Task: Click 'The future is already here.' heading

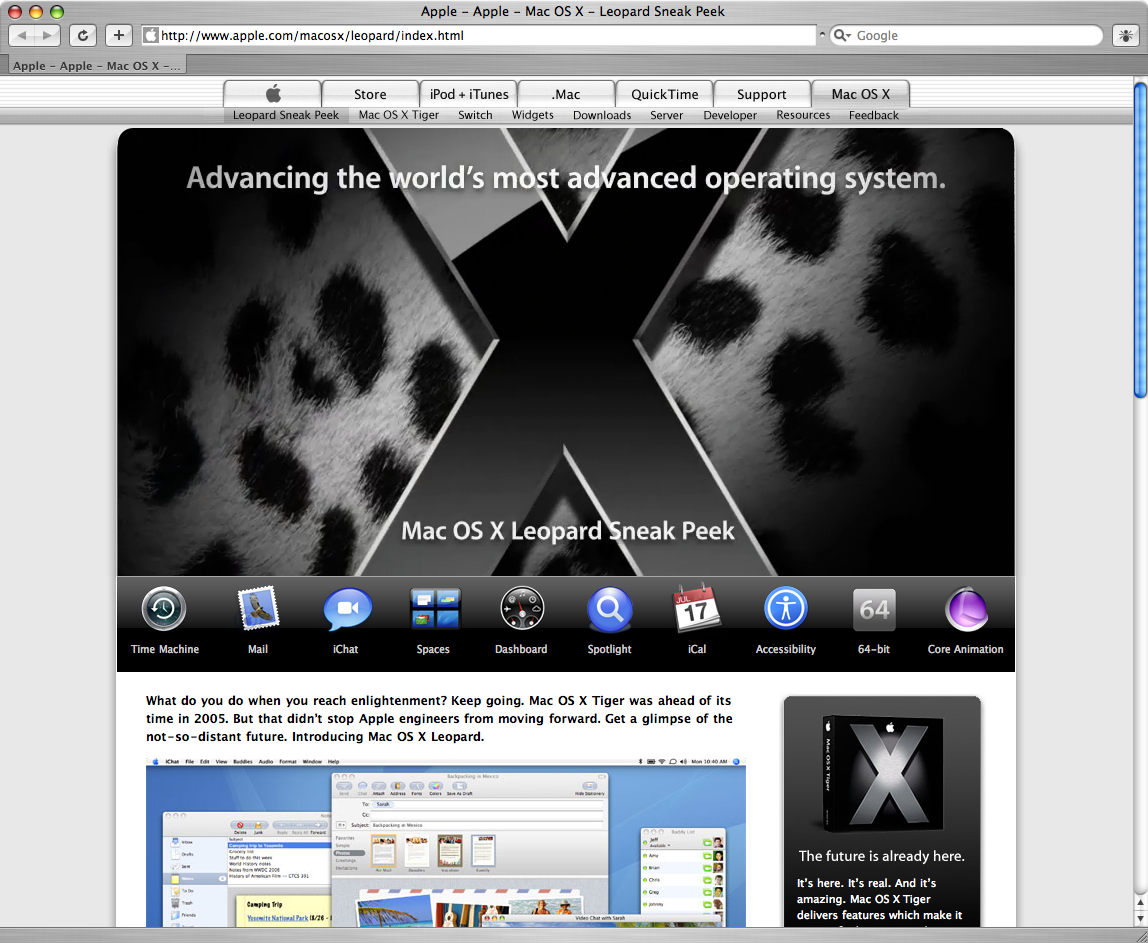Action: (882, 856)
